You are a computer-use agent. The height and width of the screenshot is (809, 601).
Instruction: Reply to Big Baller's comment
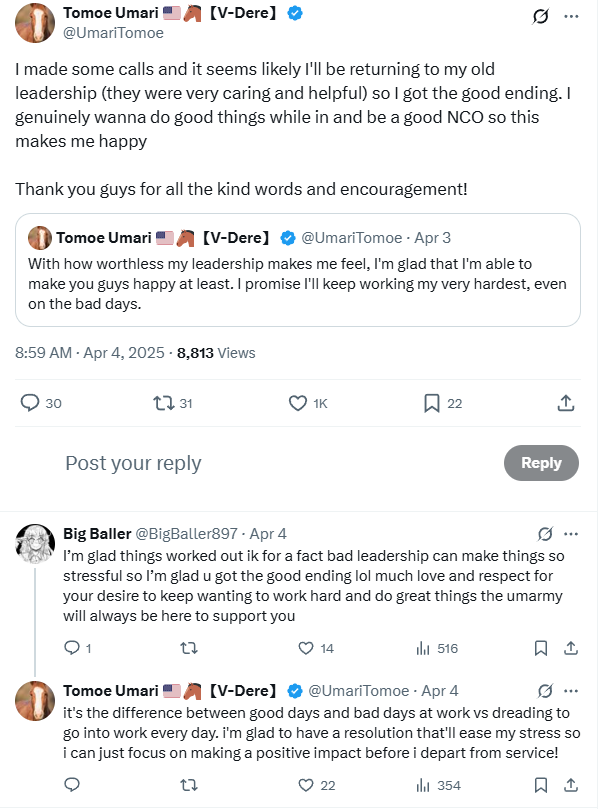(71, 648)
